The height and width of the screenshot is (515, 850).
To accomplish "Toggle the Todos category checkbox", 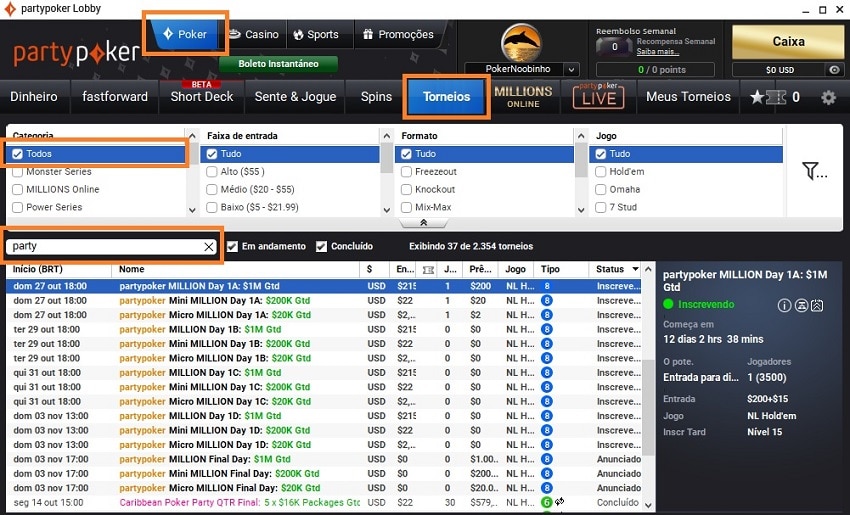I will coord(17,154).
